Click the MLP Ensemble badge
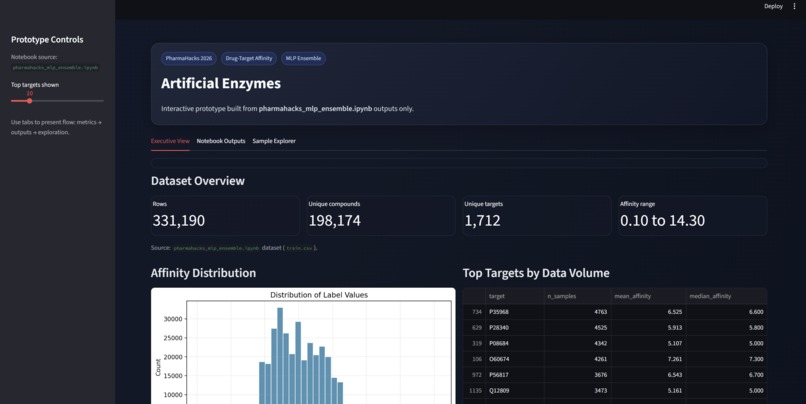The image size is (806, 404). [x=303, y=59]
